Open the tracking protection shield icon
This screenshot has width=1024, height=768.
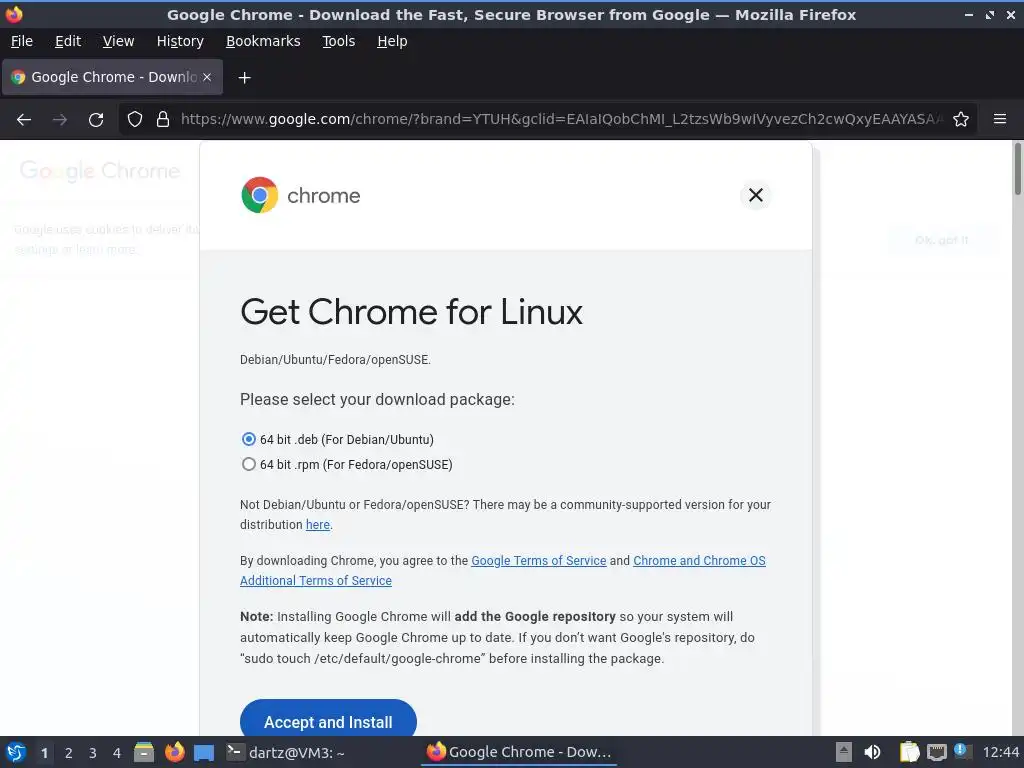(135, 120)
